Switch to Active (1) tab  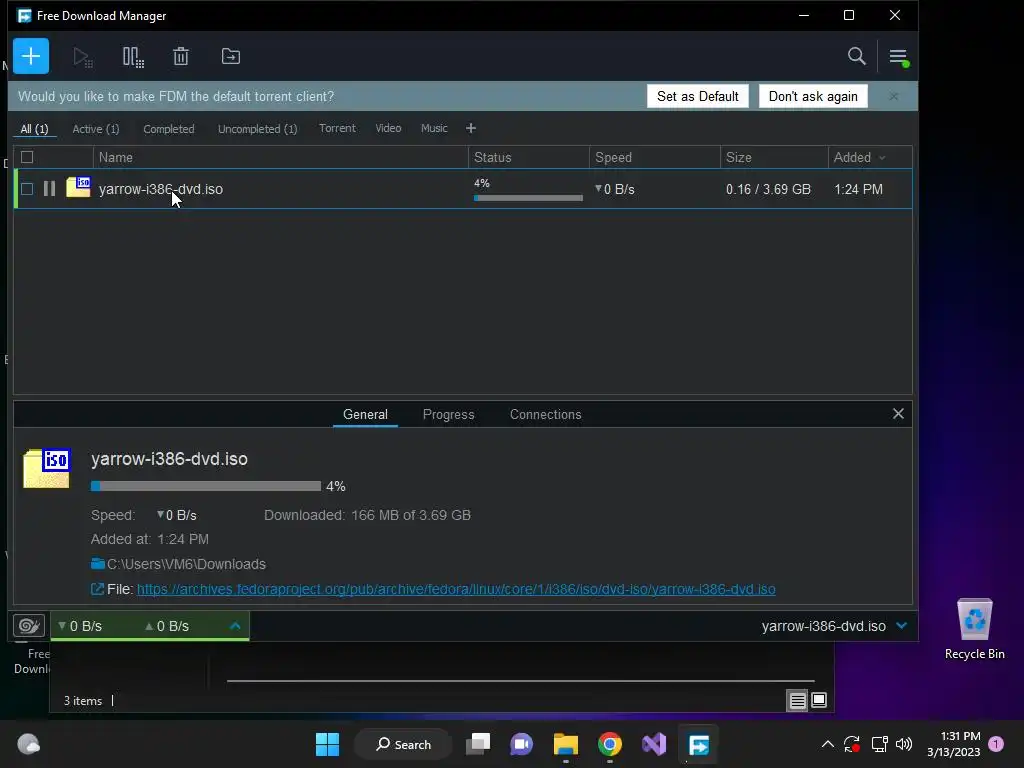pos(96,129)
